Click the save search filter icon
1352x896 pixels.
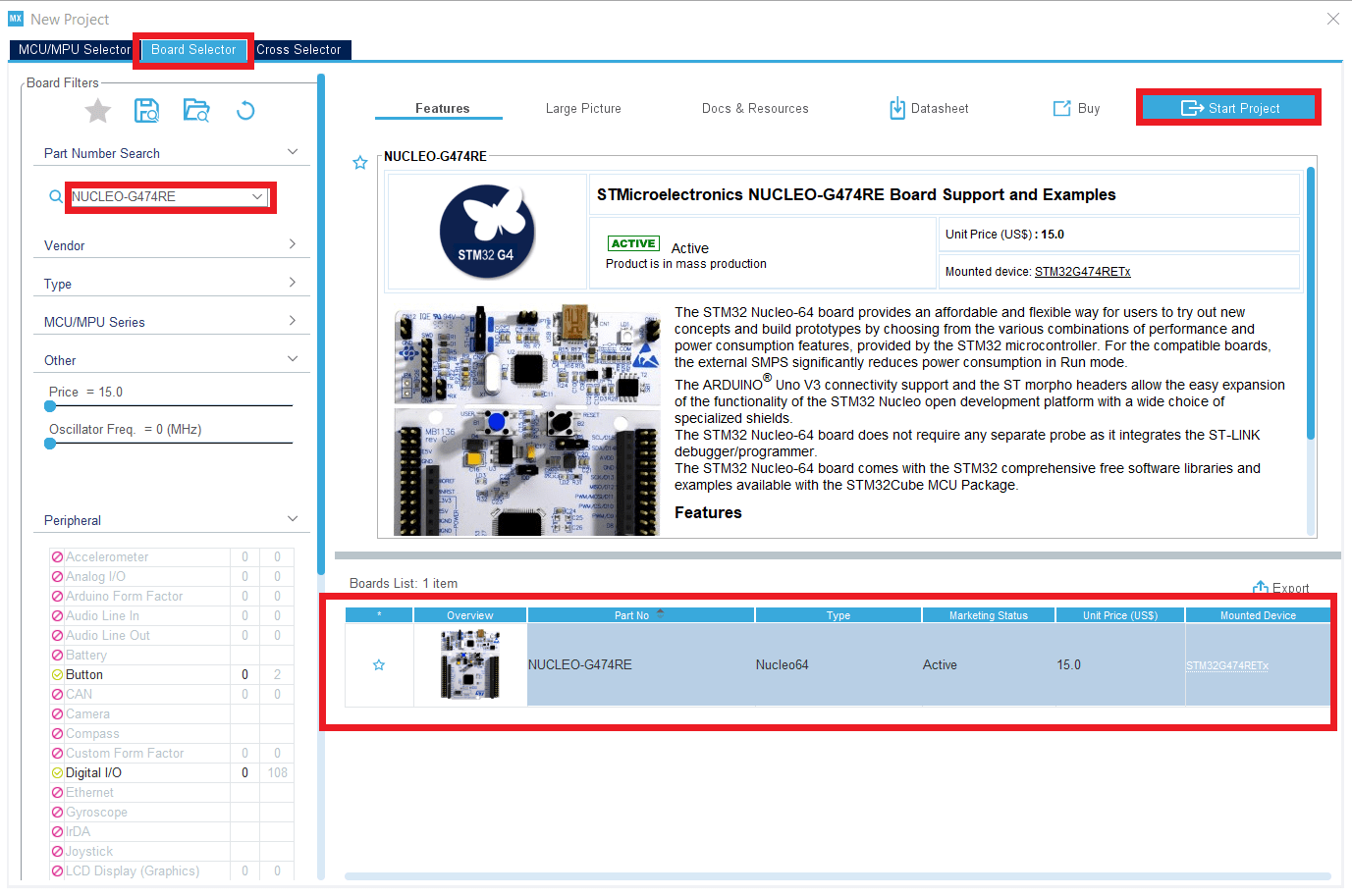click(x=147, y=111)
